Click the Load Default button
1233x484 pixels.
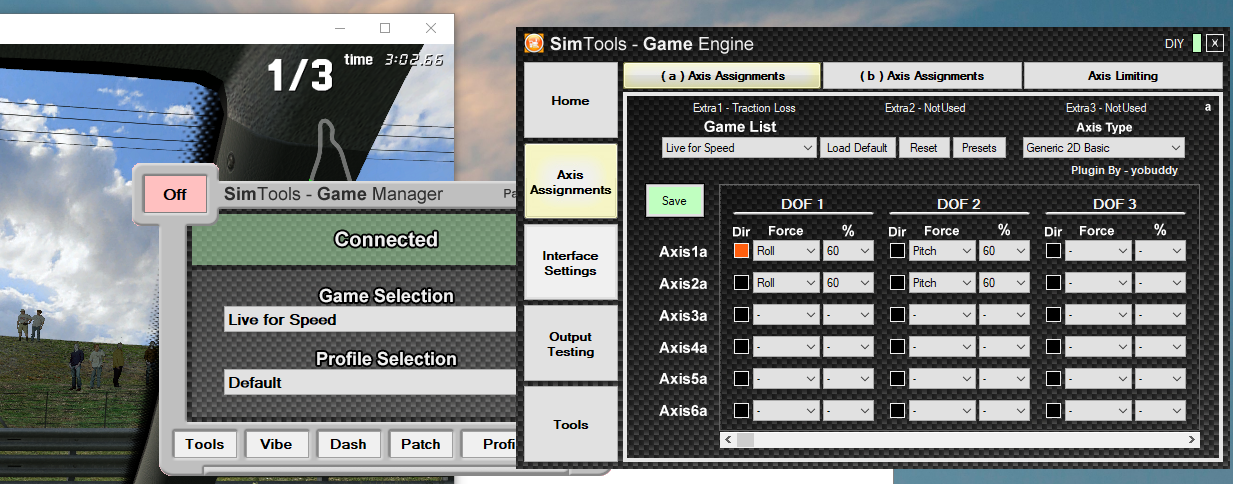(857, 148)
